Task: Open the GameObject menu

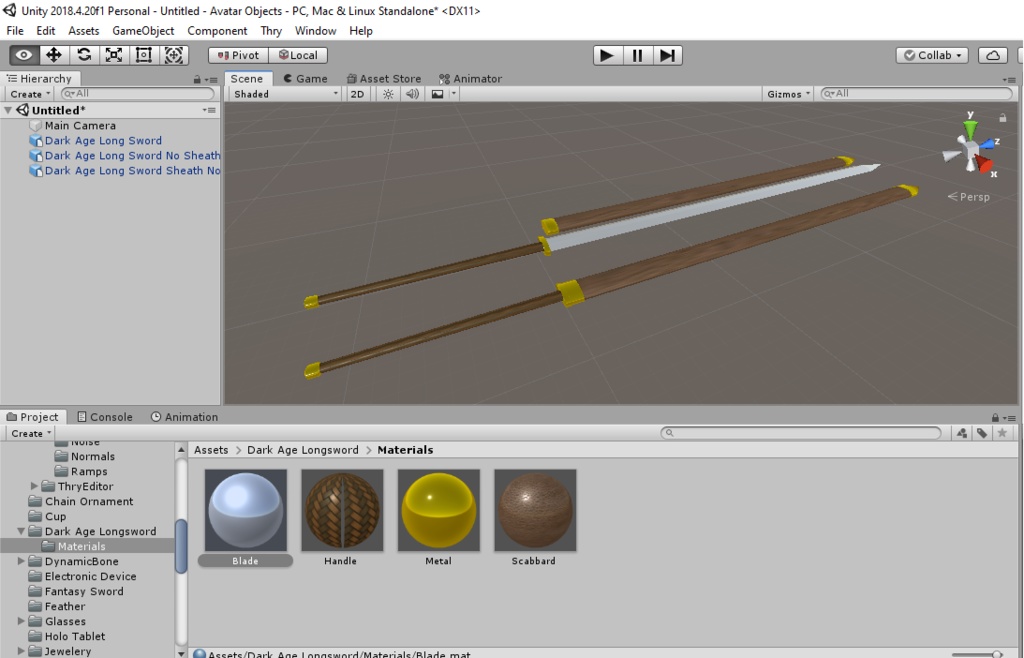Action: (143, 30)
